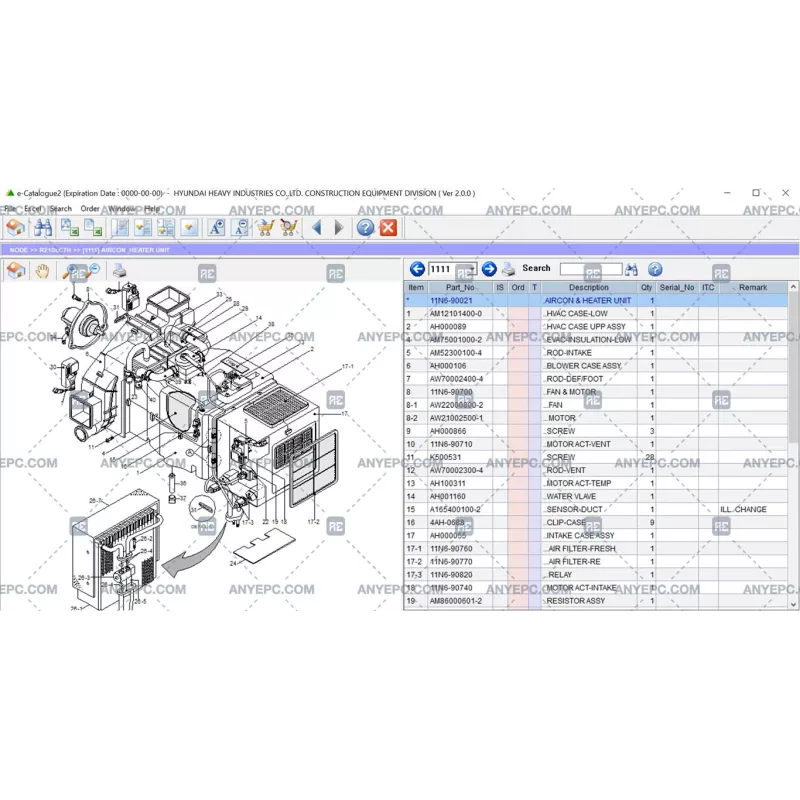Click the red X exit icon
This screenshot has width=800, height=800.
387,228
